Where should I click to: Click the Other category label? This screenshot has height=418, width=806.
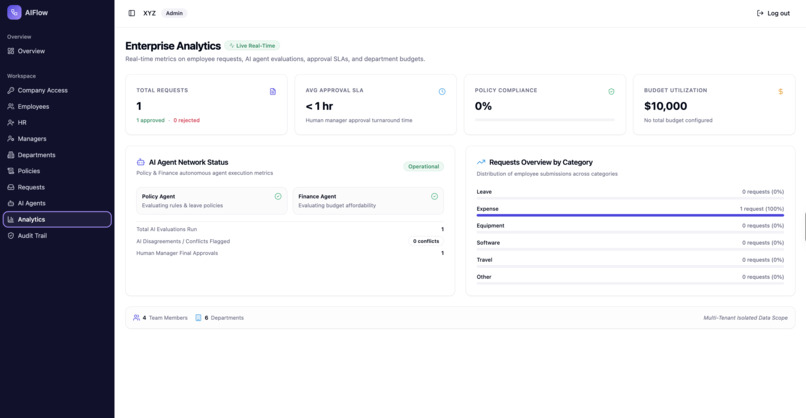tap(484, 277)
